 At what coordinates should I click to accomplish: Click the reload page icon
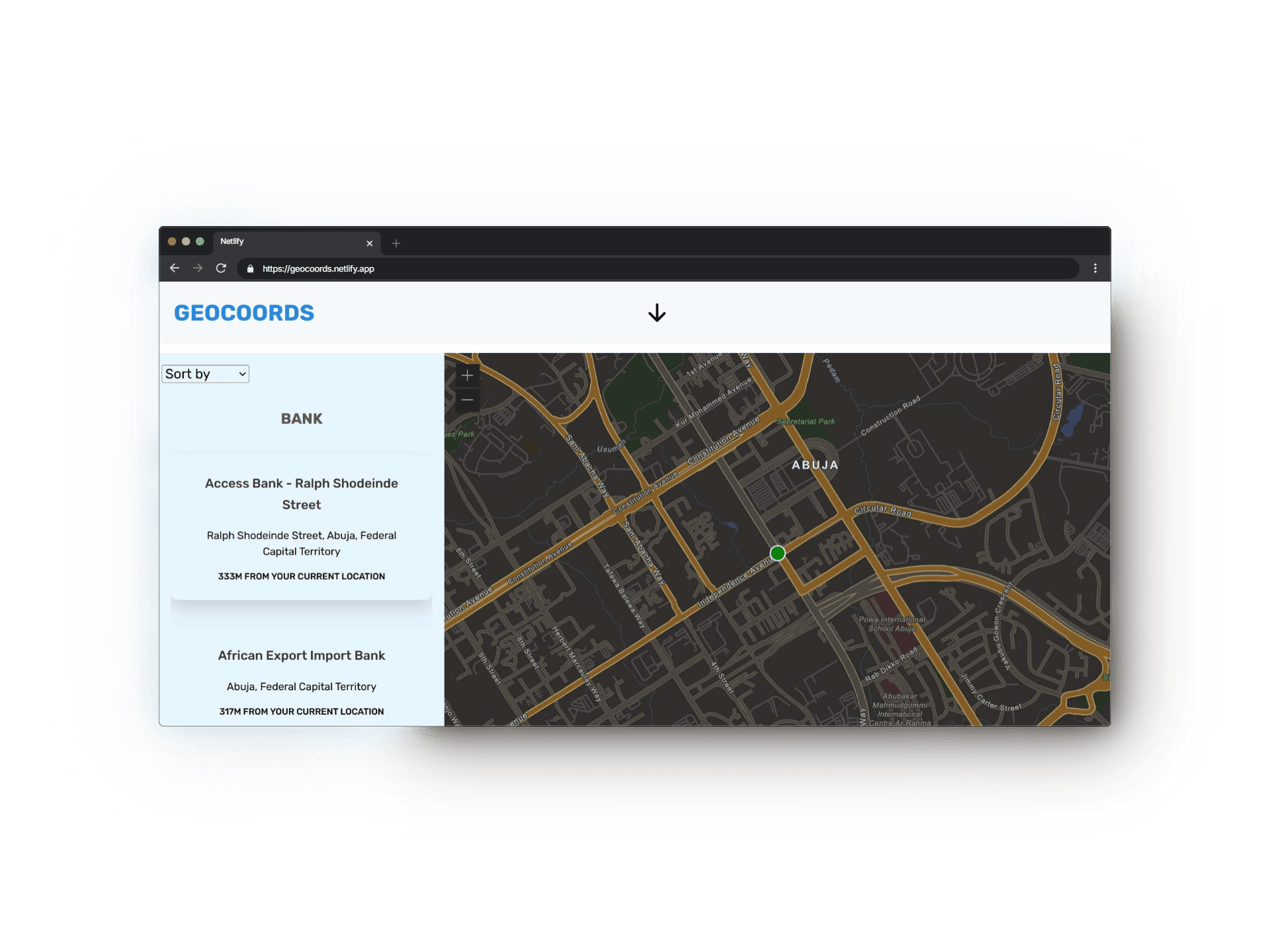pos(221,268)
